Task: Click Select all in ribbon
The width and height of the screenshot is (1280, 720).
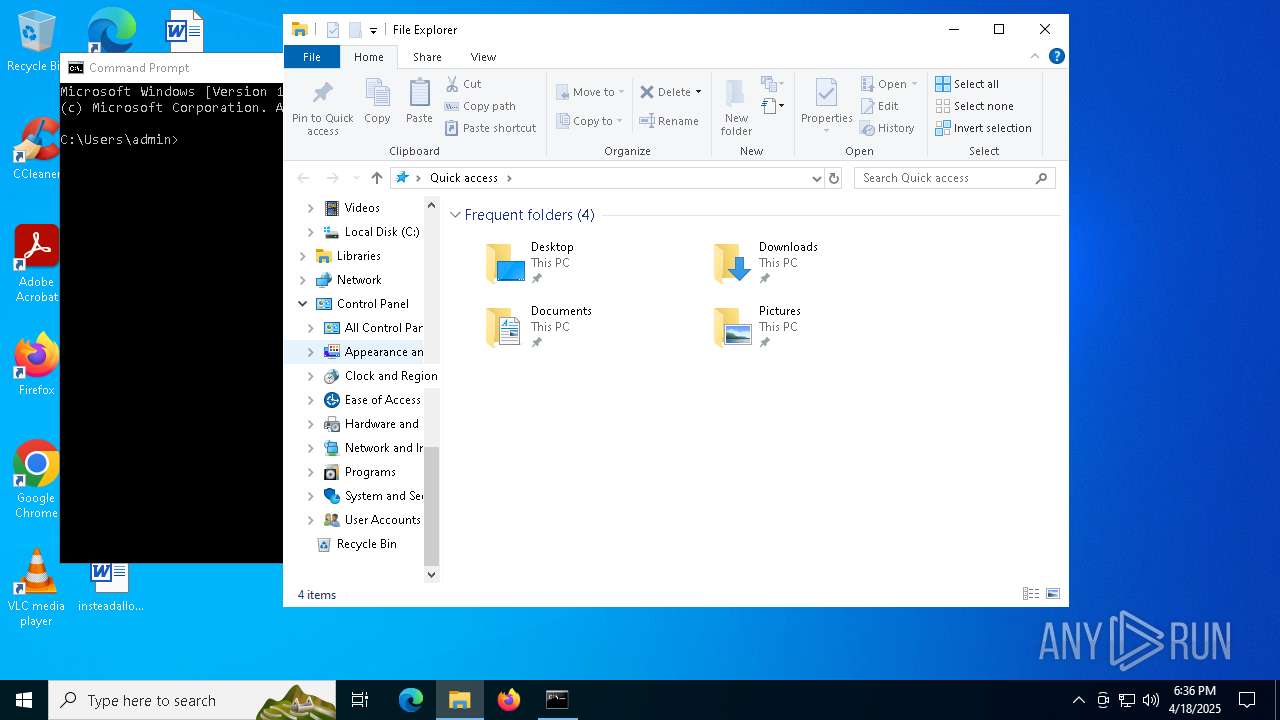Action: pos(967,84)
